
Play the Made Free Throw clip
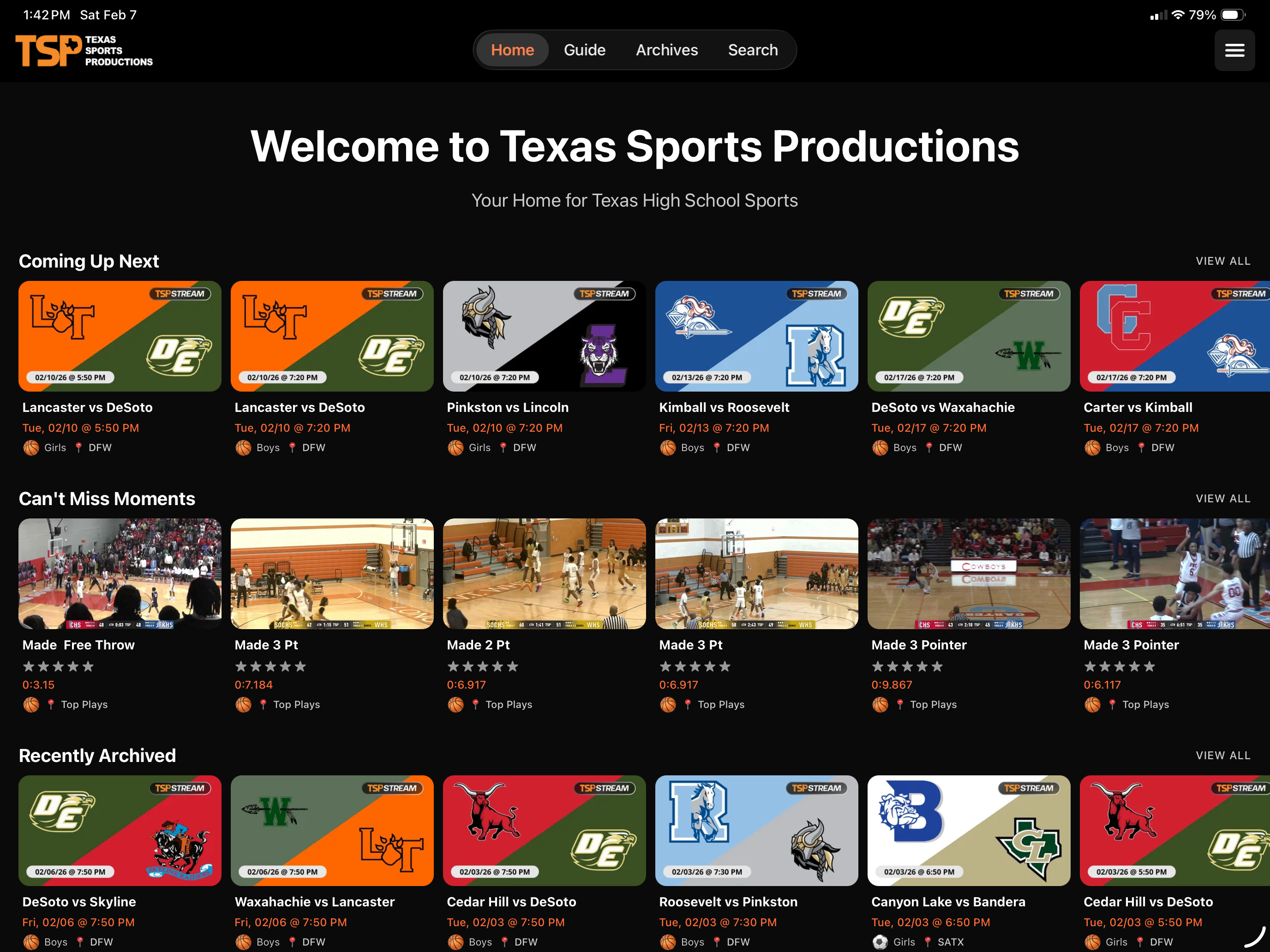click(x=120, y=574)
